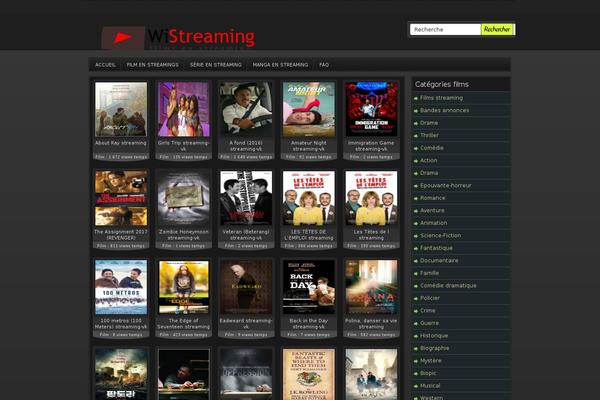
Task: Open the FAQ menu item
Action: tap(324, 65)
